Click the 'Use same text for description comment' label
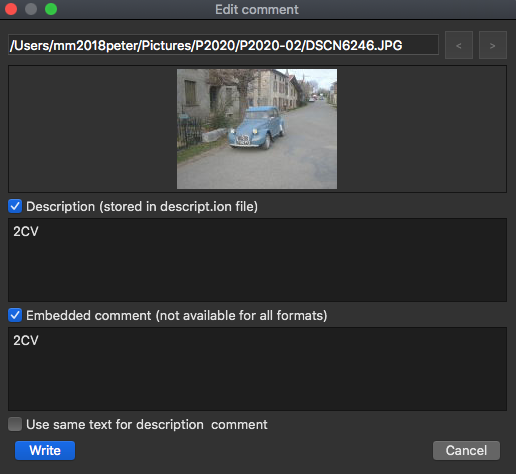Screen dimensions: 516x474 pyautogui.click(x=147, y=425)
